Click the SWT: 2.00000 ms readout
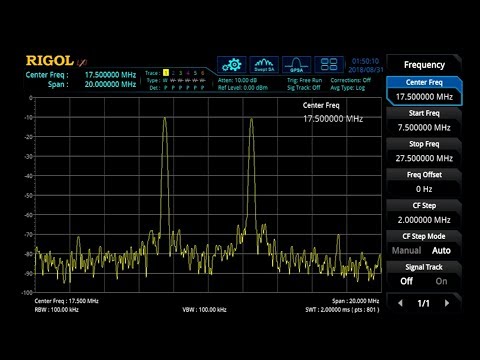Image resolution: width=480 pixels, height=360 pixels. tap(342, 310)
